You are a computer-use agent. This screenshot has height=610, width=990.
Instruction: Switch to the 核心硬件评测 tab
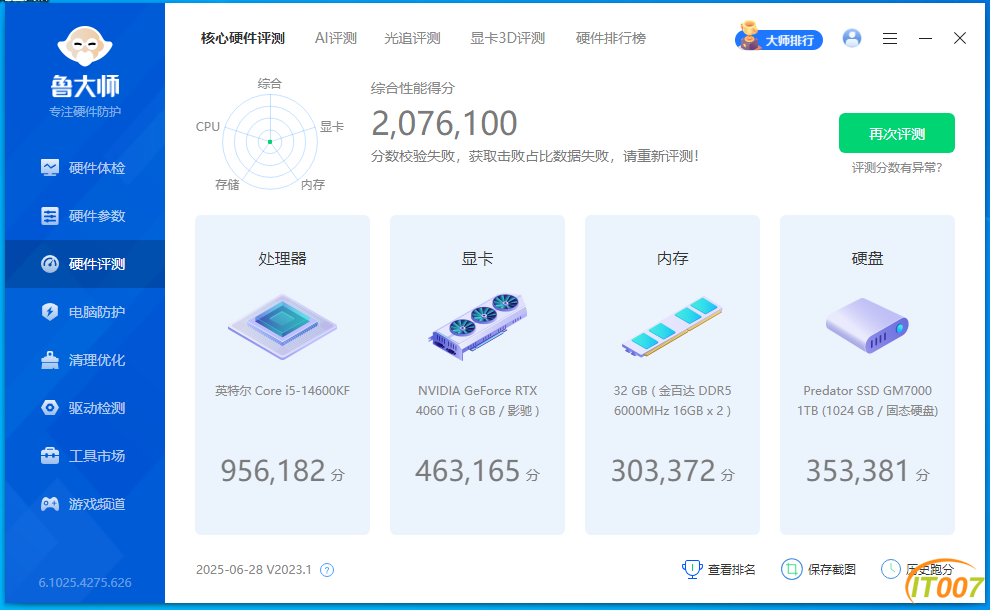click(242, 39)
